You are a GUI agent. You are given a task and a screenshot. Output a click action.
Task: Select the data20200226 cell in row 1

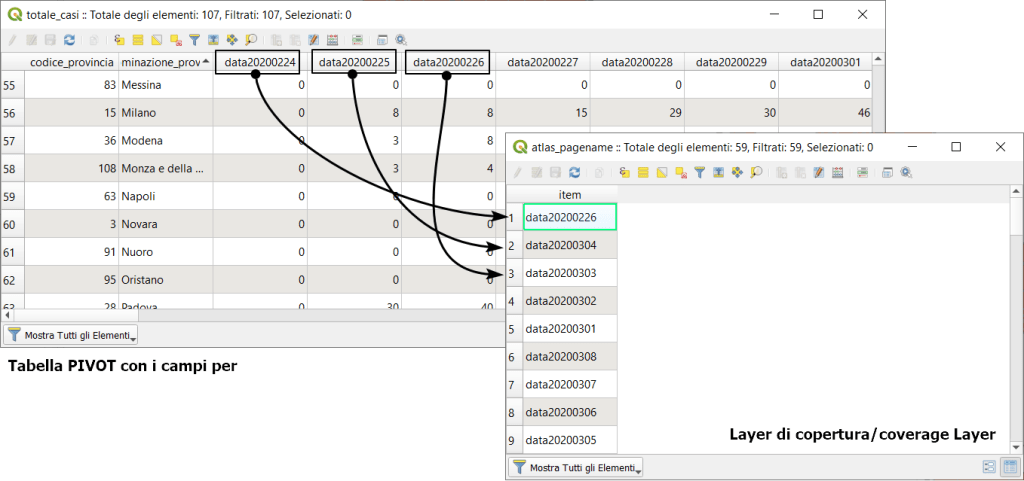[569, 217]
